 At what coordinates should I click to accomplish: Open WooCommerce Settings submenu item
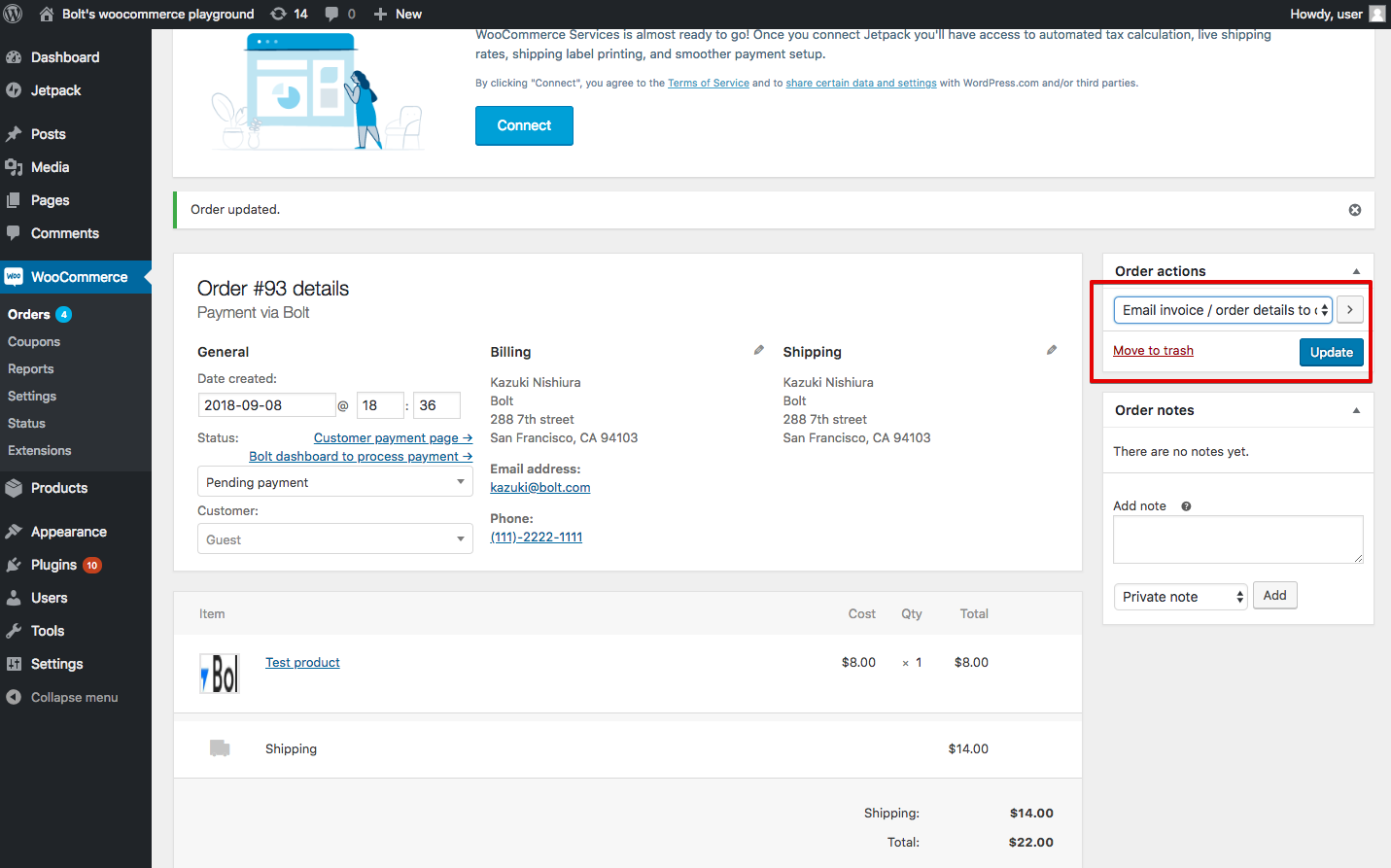(32, 396)
